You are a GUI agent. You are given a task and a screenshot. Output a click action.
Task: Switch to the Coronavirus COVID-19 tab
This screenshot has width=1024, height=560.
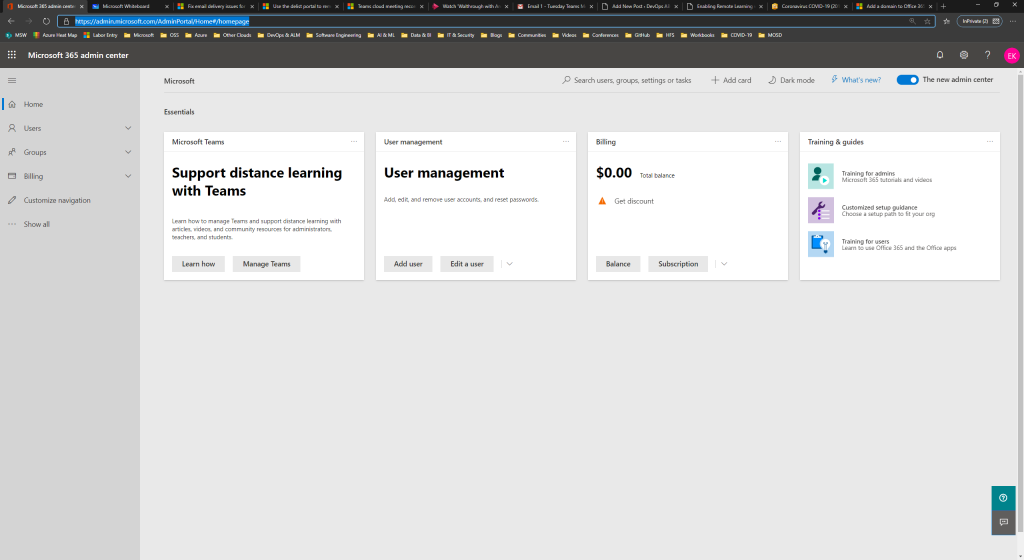tap(810, 6)
